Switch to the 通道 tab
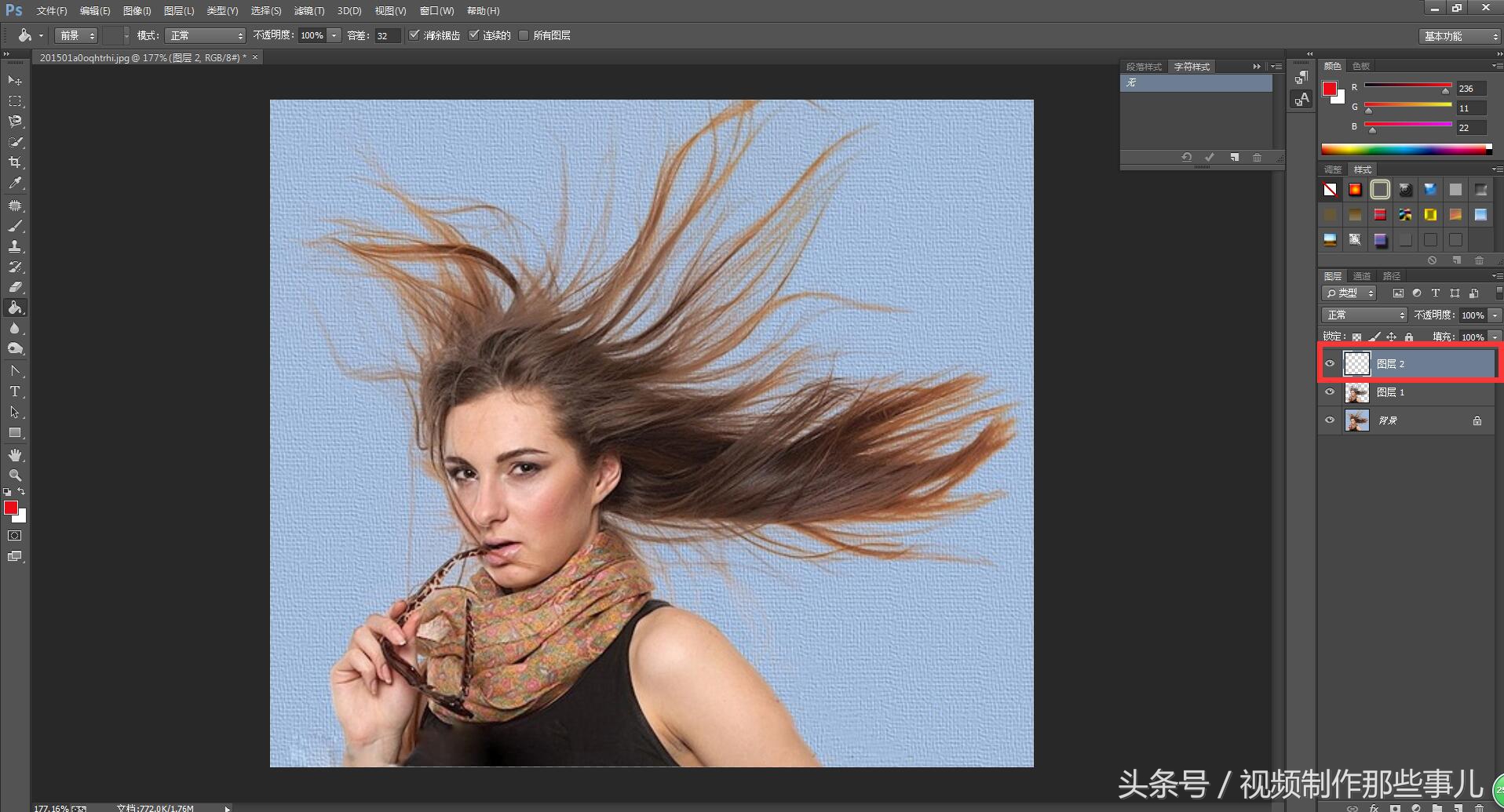The height and width of the screenshot is (812, 1504). click(1362, 276)
